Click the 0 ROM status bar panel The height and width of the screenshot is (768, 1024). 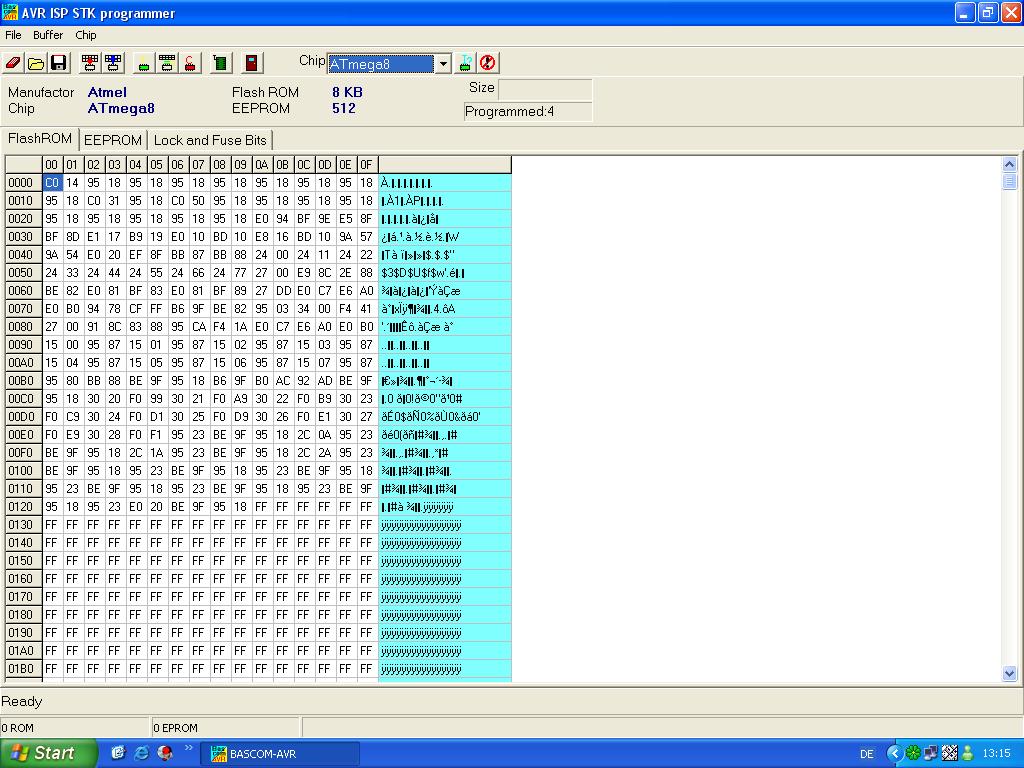click(x=75, y=728)
